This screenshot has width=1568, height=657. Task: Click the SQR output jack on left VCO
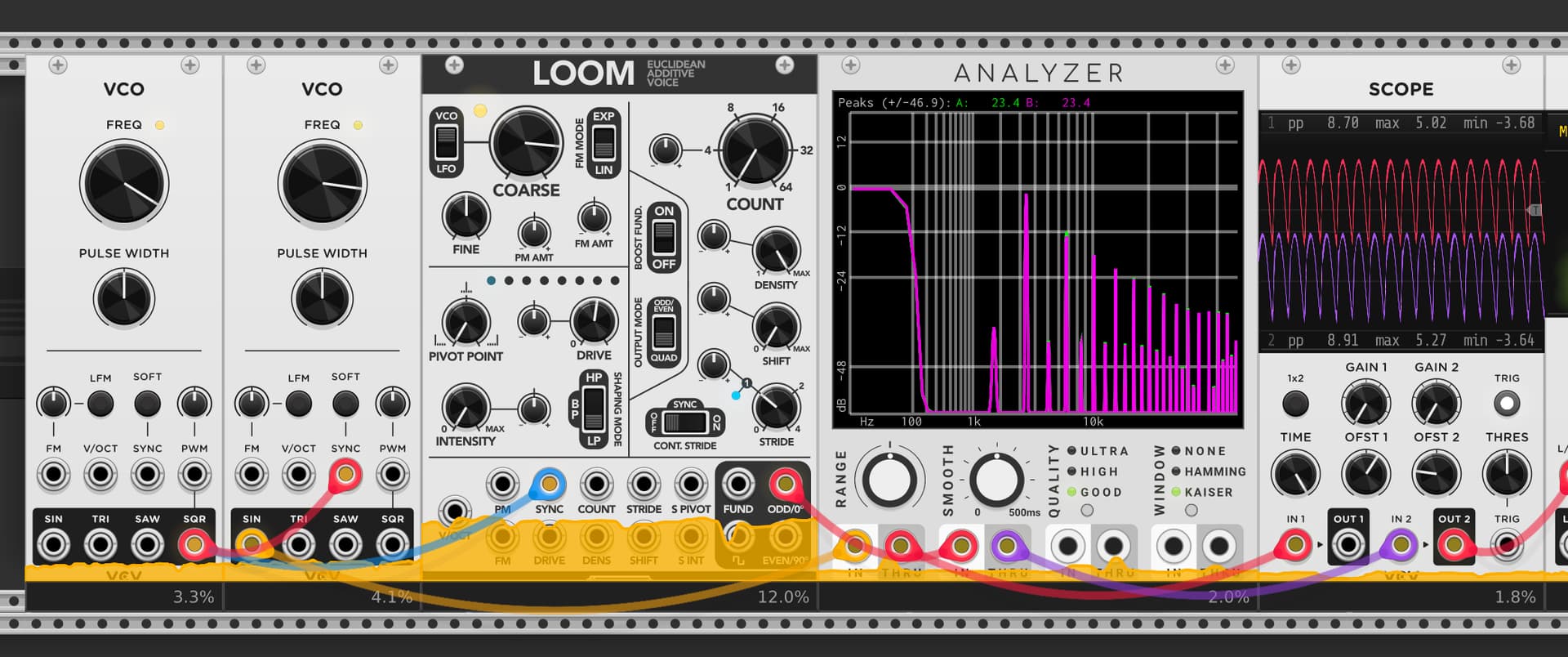click(194, 544)
